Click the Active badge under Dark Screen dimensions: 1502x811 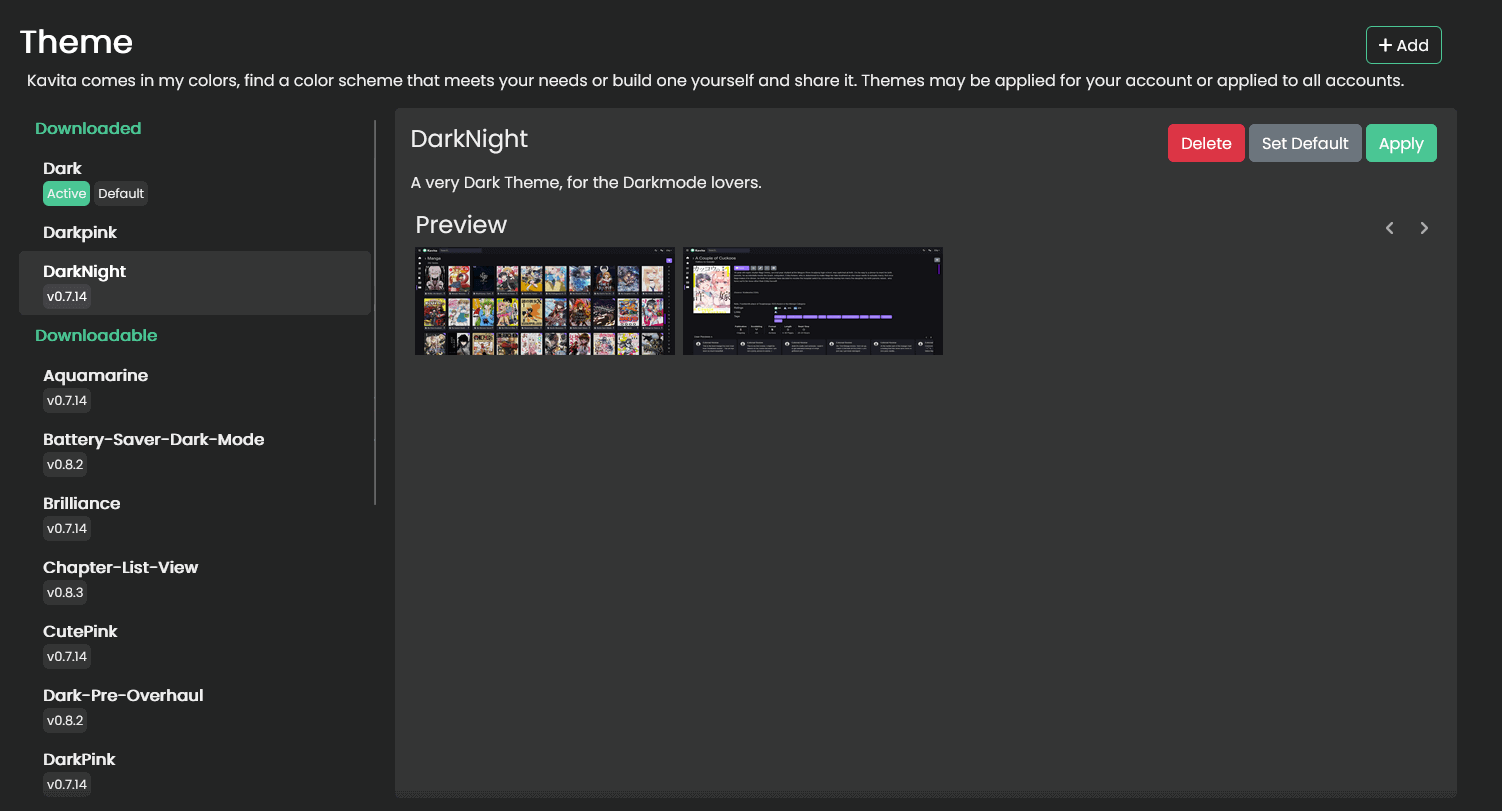pos(66,194)
